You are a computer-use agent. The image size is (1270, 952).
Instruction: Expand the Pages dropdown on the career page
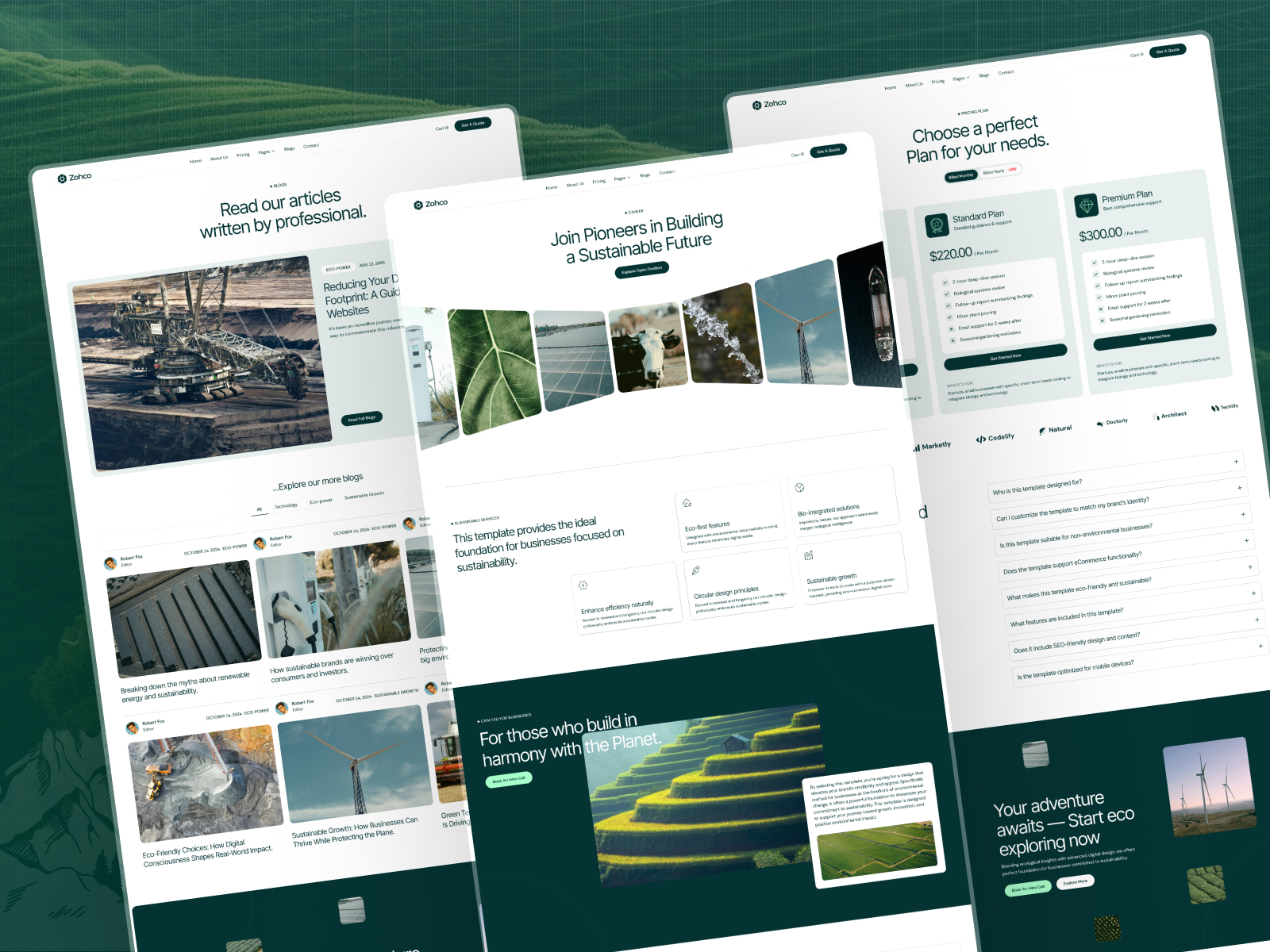(622, 178)
